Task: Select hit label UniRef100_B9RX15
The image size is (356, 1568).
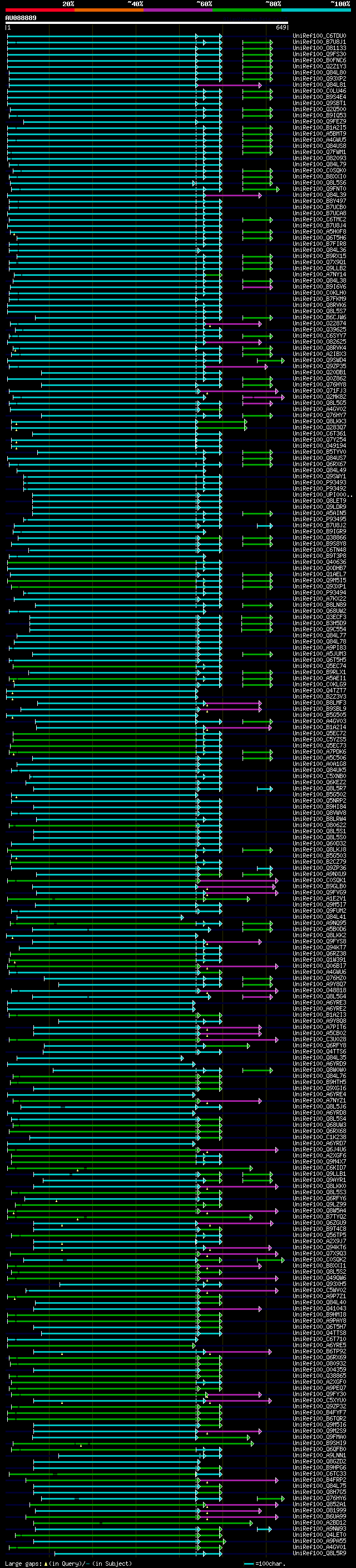Action: coord(319,256)
